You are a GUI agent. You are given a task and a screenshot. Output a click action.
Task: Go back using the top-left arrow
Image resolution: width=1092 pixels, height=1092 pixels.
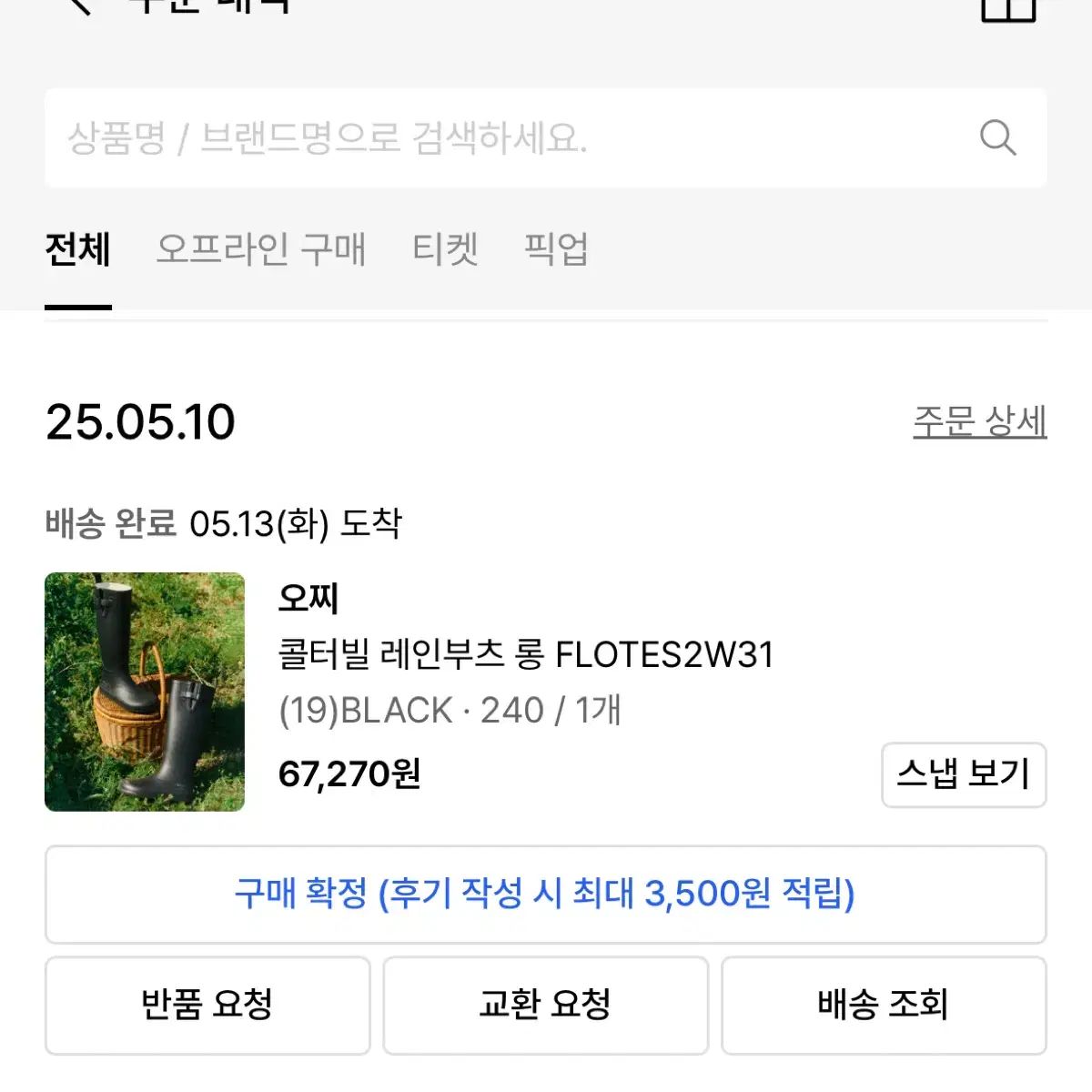pyautogui.click(x=79, y=5)
